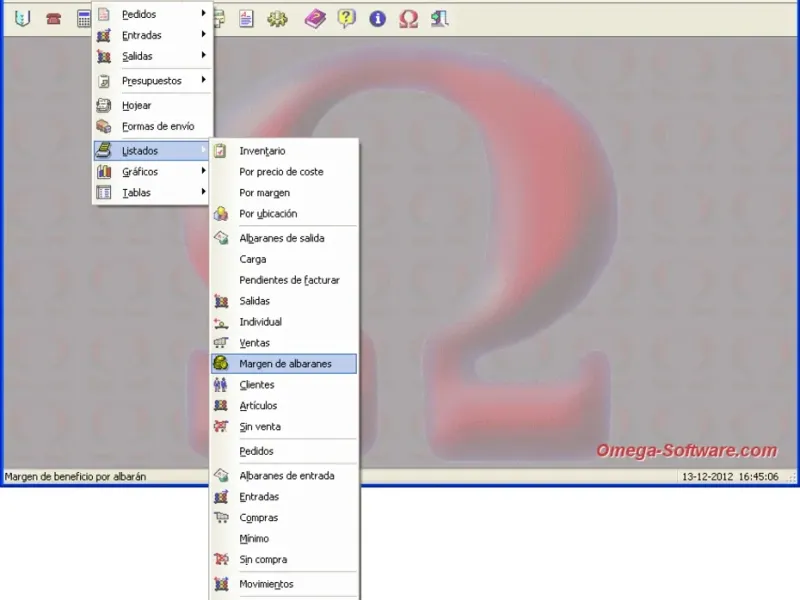Select Por margen listing
Image resolution: width=800 pixels, height=600 pixels.
(x=284, y=193)
